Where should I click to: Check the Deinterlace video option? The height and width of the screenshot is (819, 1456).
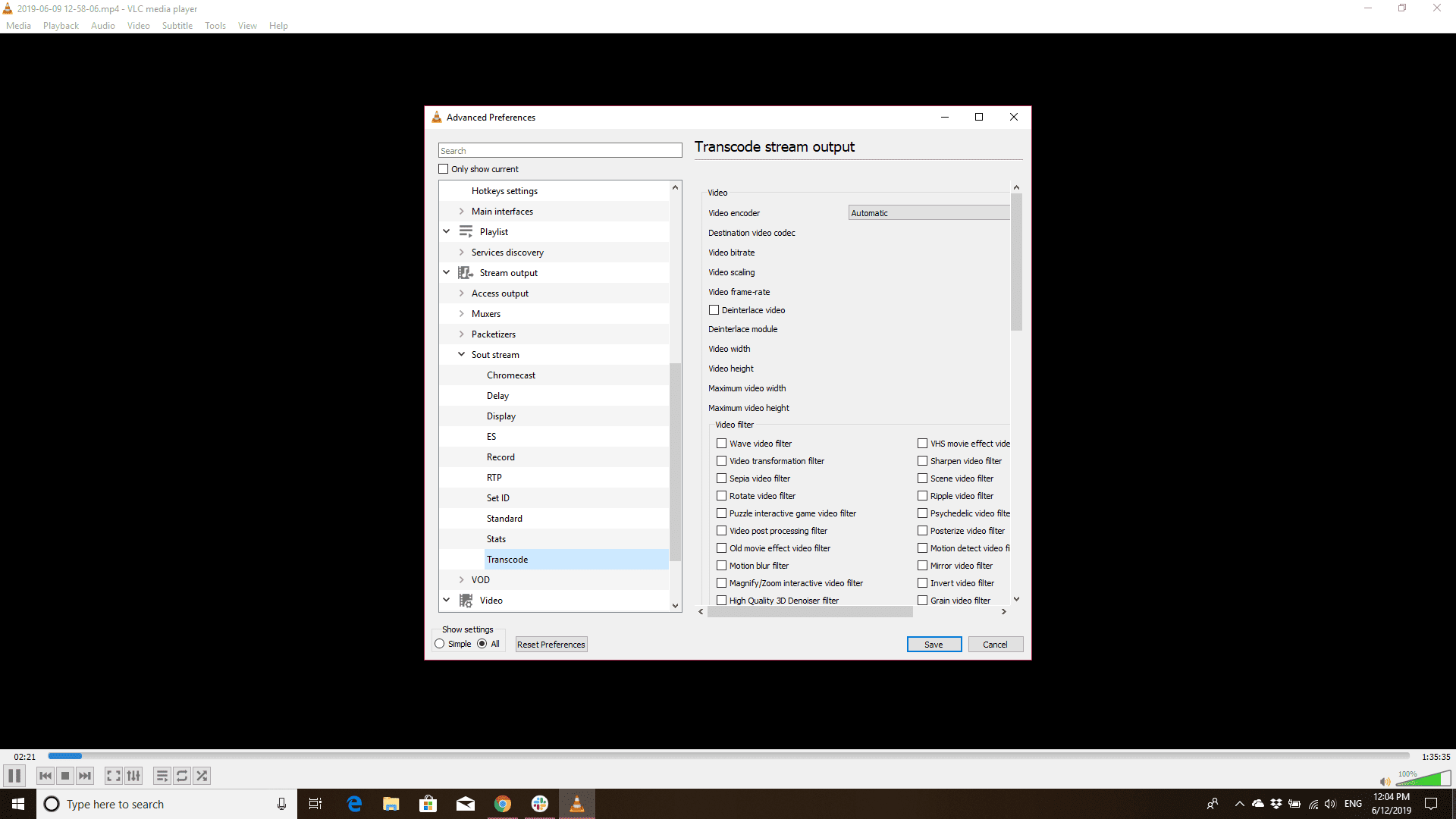[x=714, y=310]
